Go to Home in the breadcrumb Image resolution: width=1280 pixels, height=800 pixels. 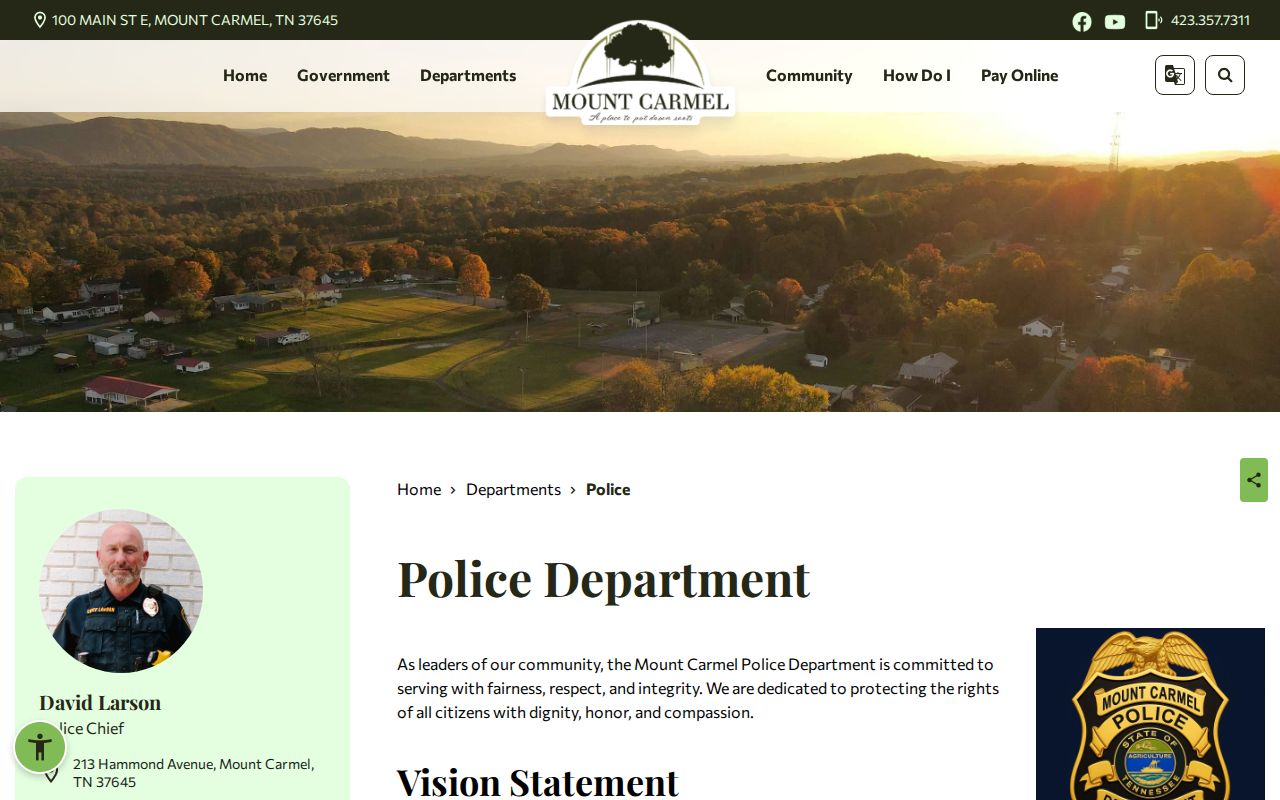point(419,489)
